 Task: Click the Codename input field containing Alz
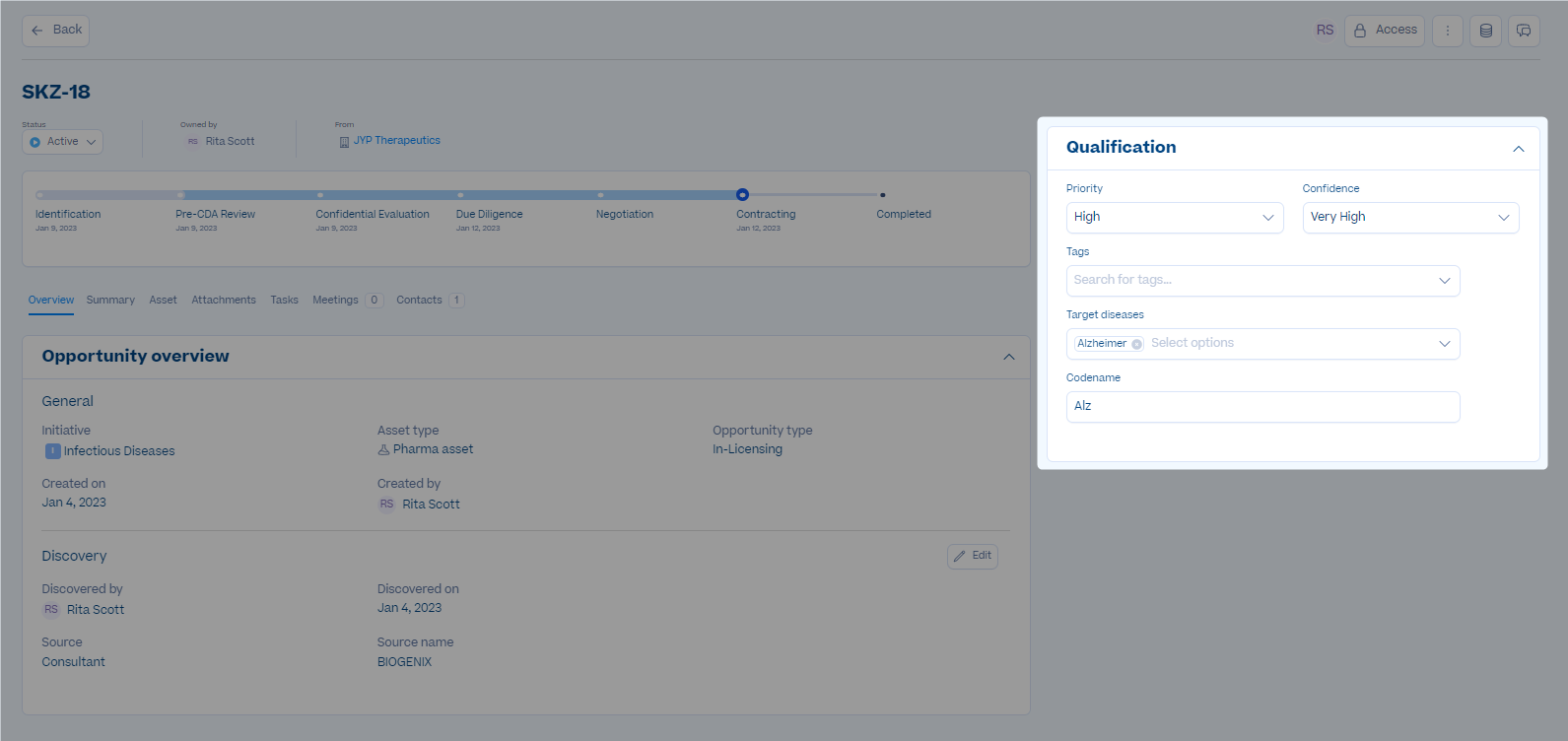tap(1262, 407)
